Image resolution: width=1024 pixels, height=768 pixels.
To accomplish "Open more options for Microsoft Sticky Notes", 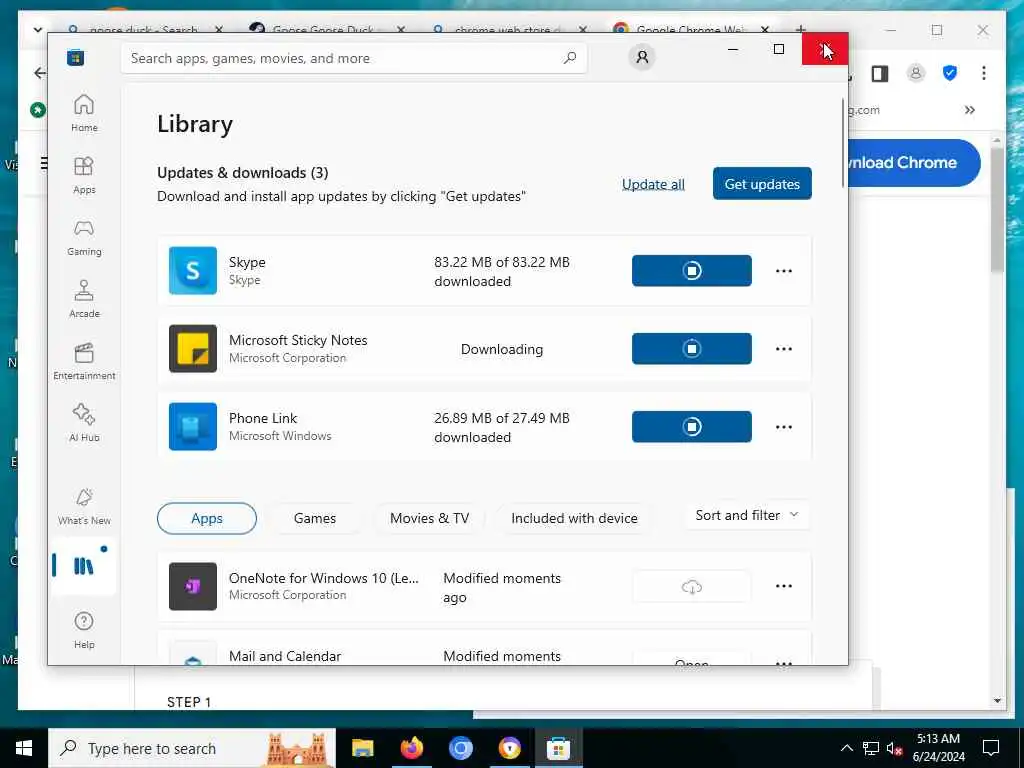I will coord(784,349).
